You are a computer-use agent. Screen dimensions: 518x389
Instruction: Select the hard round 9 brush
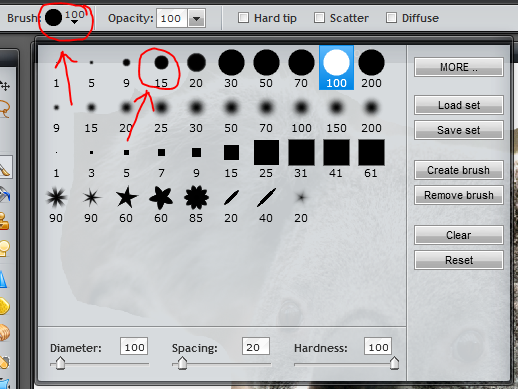click(x=126, y=68)
